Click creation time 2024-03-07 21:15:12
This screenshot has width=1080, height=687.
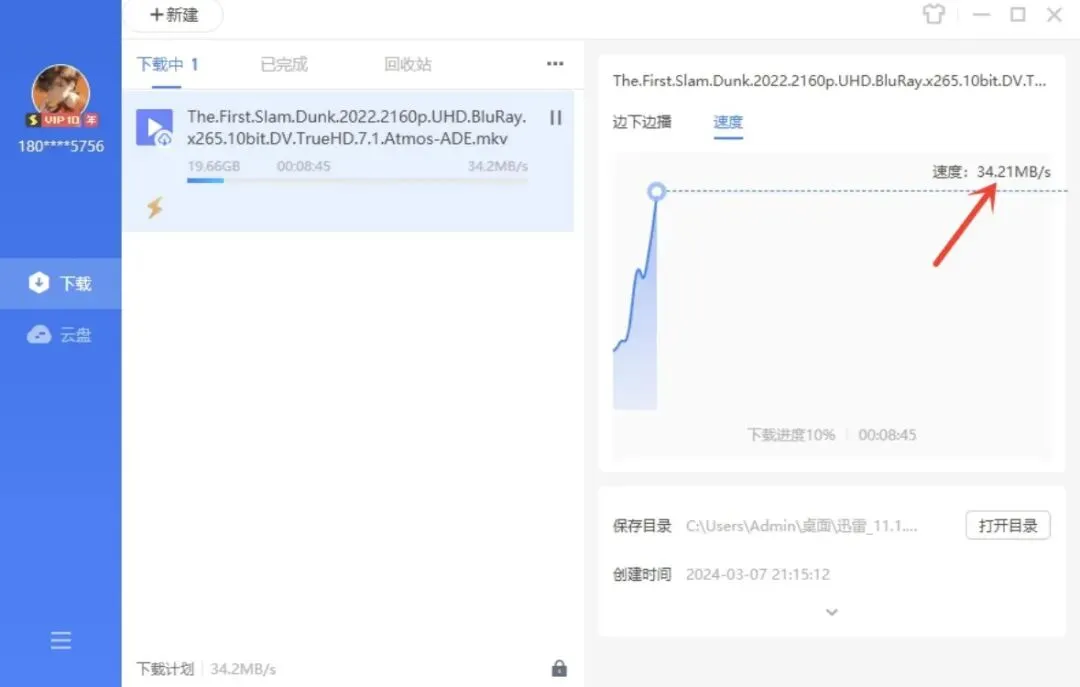coord(758,574)
